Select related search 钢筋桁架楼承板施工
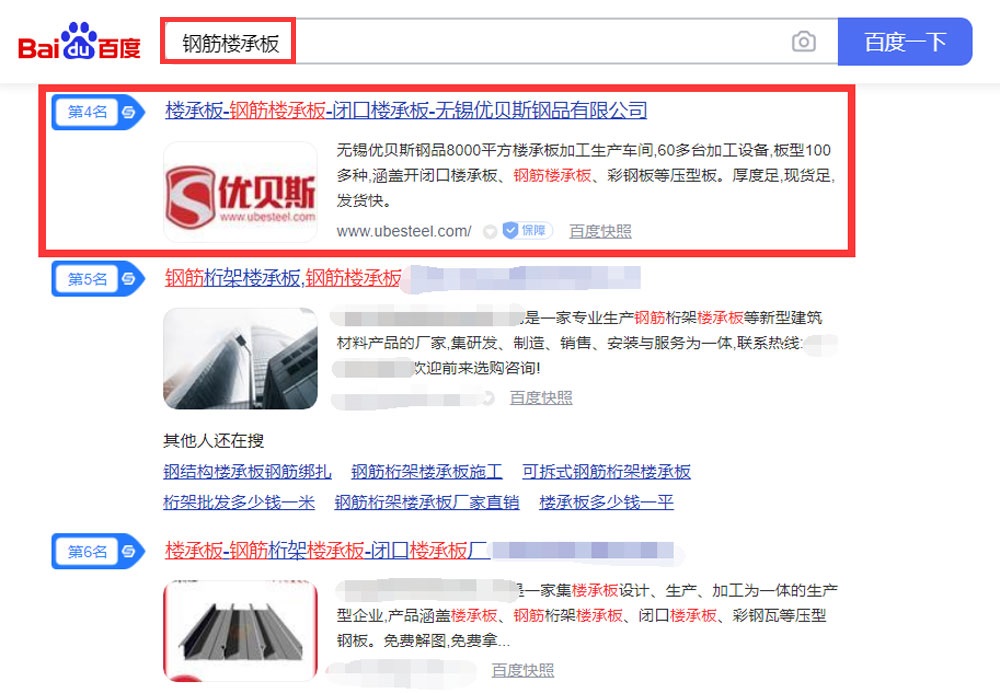The width and height of the screenshot is (1000, 693). point(427,472)
